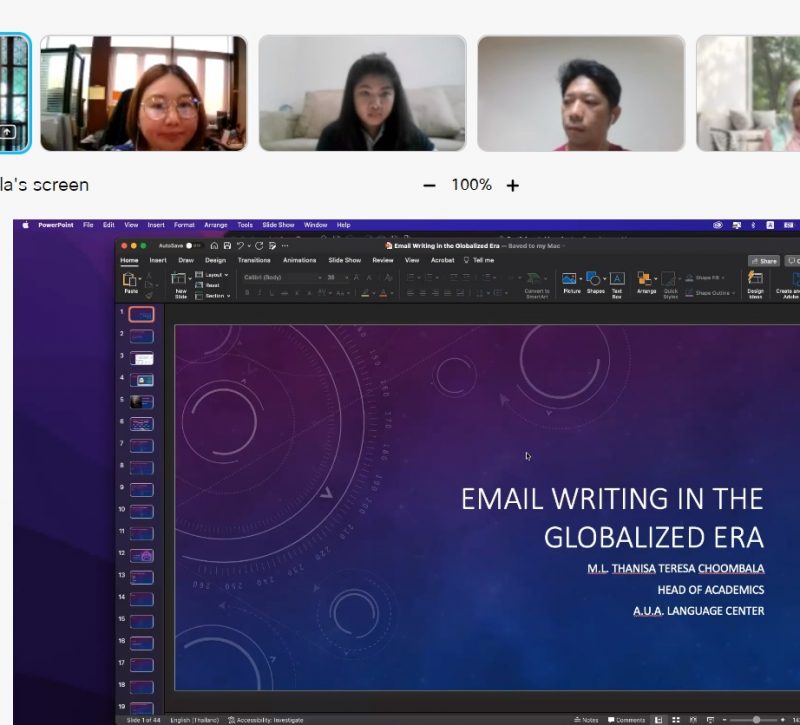Click the Apple menu icon
This screenshot has height=725, width=800.
26,225
